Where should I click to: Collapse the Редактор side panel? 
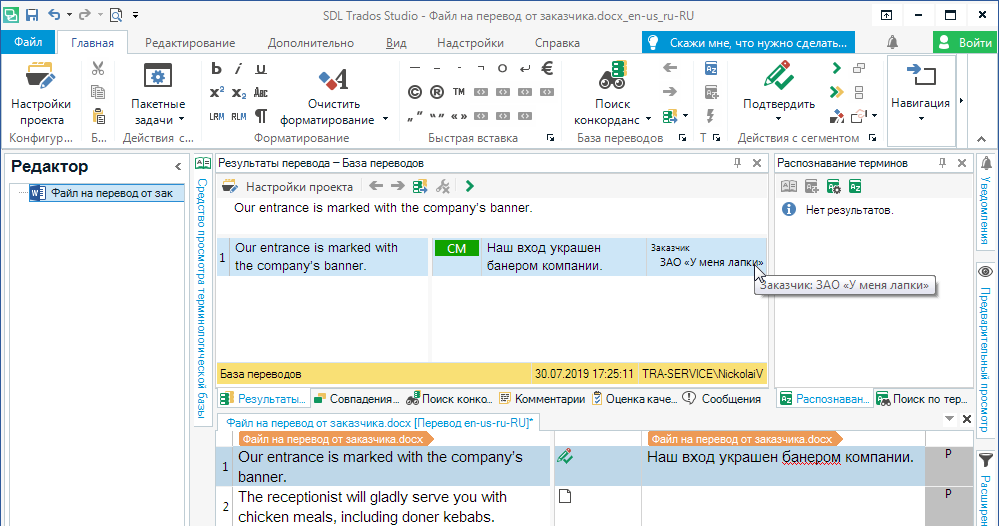click(x=178, y=167)
